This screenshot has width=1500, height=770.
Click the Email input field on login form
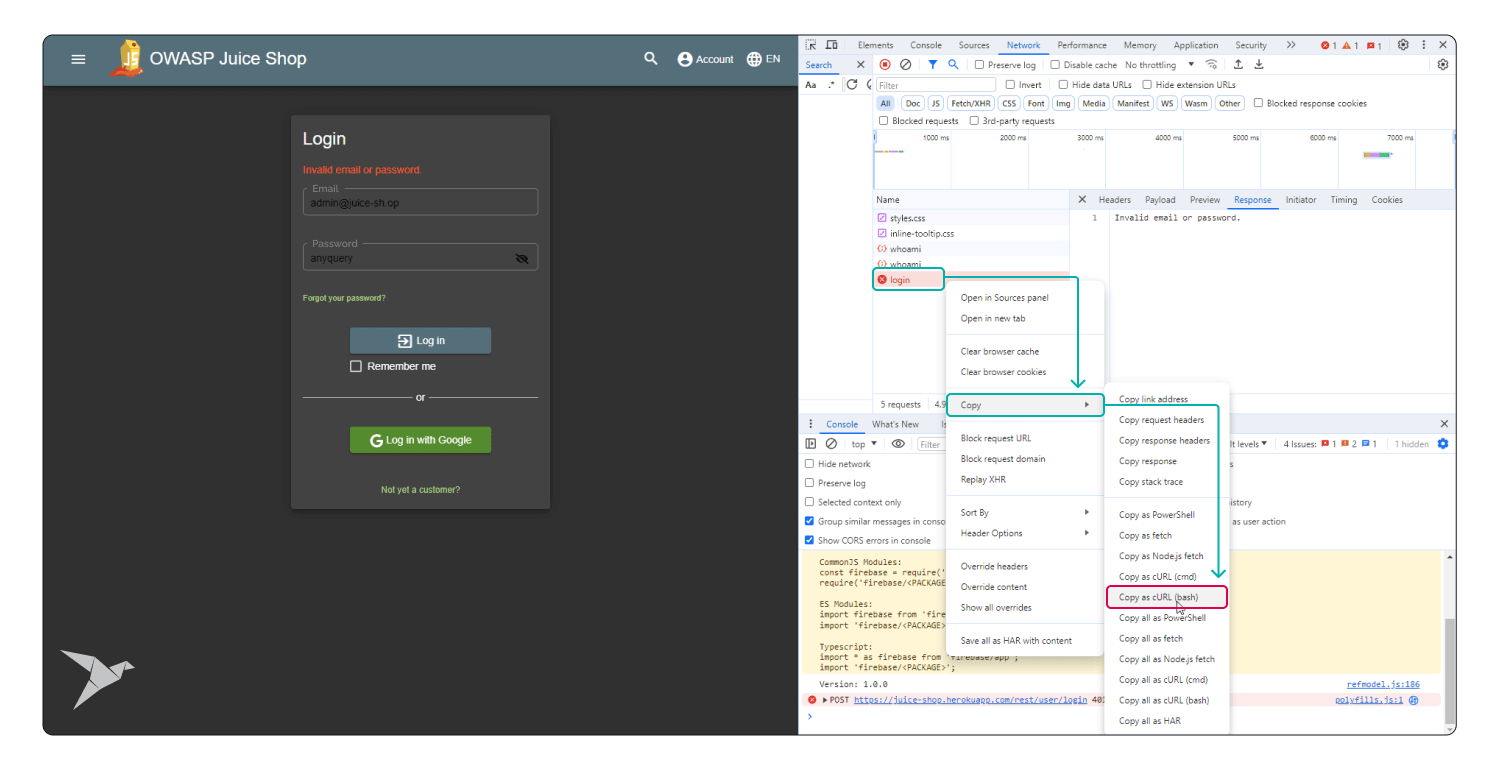[x=420, y=201]
